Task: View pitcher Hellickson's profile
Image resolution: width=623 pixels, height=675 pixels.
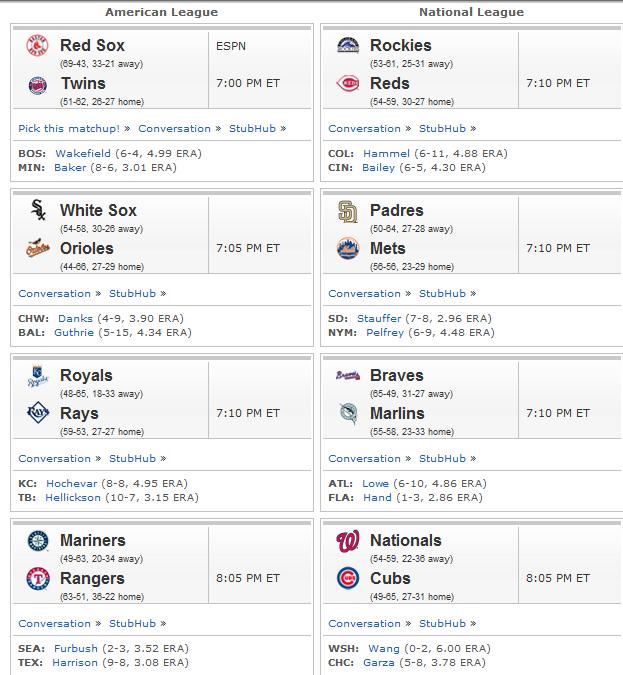Action: [73, 497]
